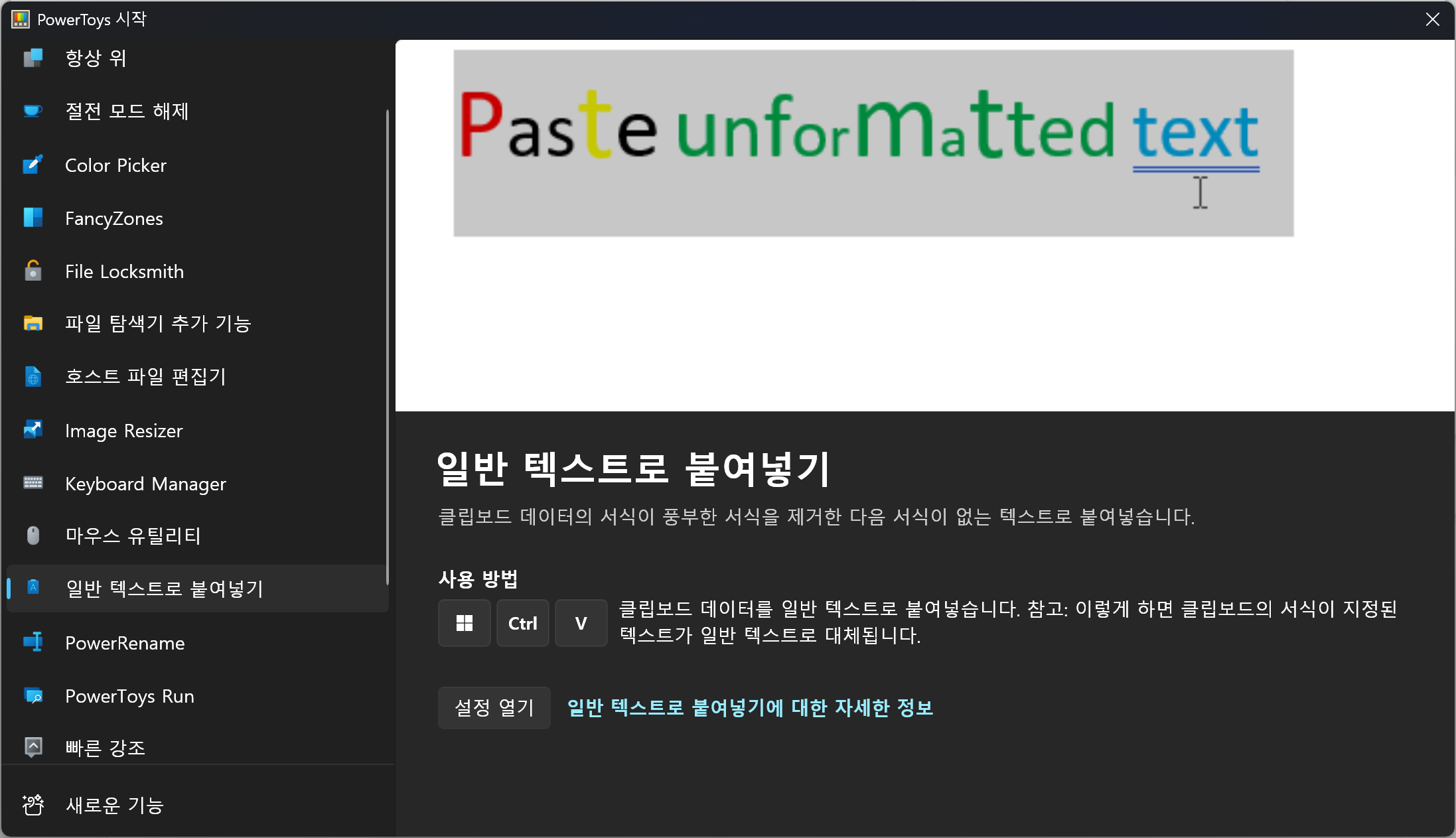Open 파일 탐색기 추가 기능 page

click(x=158, y=324)
